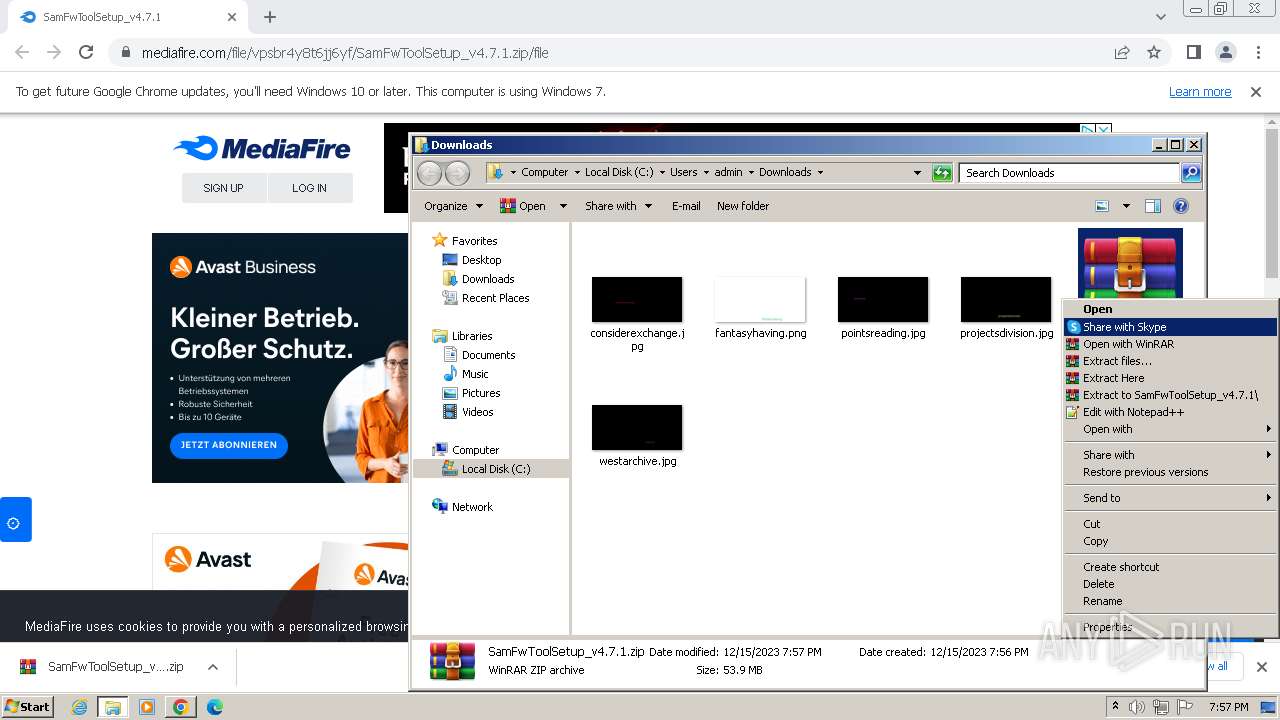Viewport: 1280px width, 720px height.
Task: Choose Create shortcut in context menu
Action: click(1171, 567)
